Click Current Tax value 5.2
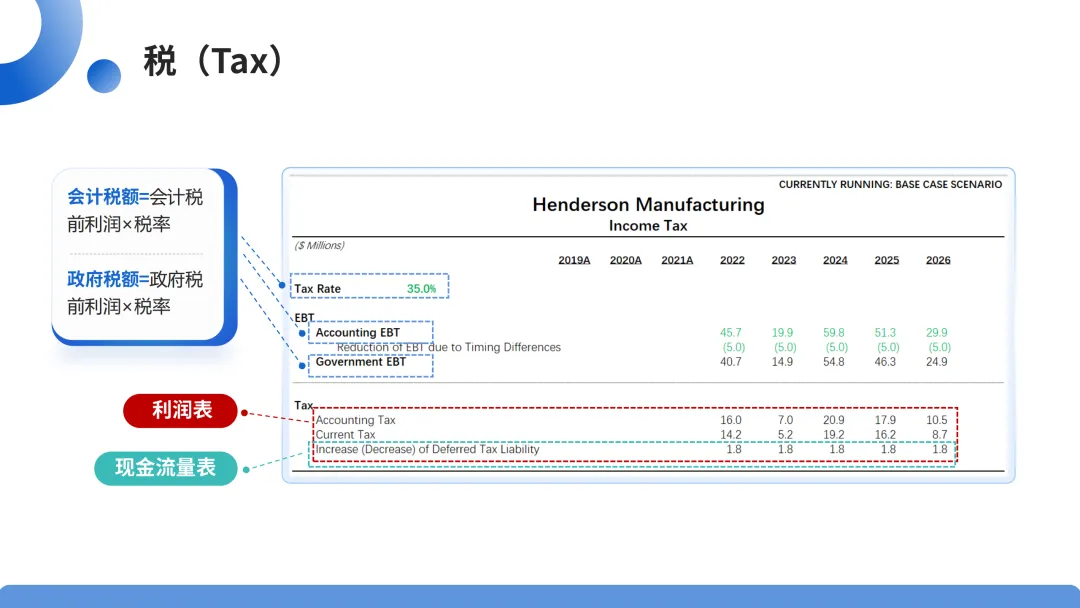This screenshot has height=608, width=1080. (x=785, y=434)
